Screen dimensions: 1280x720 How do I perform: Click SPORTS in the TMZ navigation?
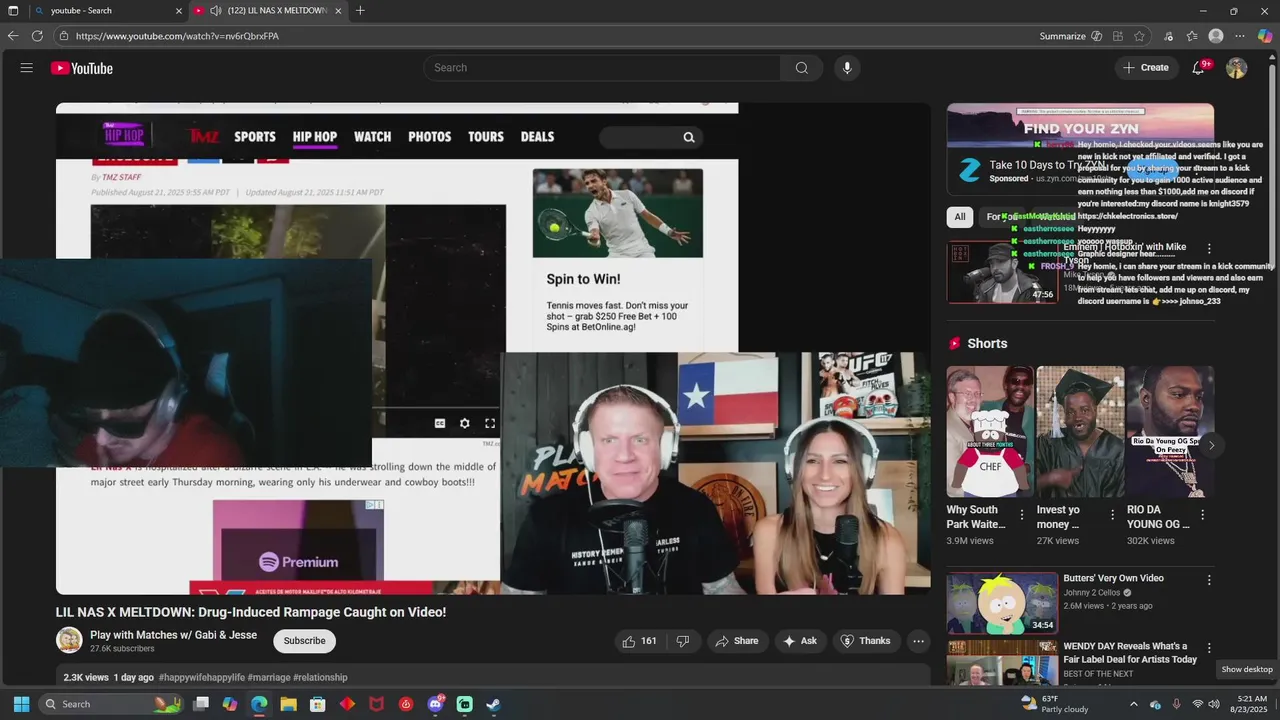click(255, 137)
